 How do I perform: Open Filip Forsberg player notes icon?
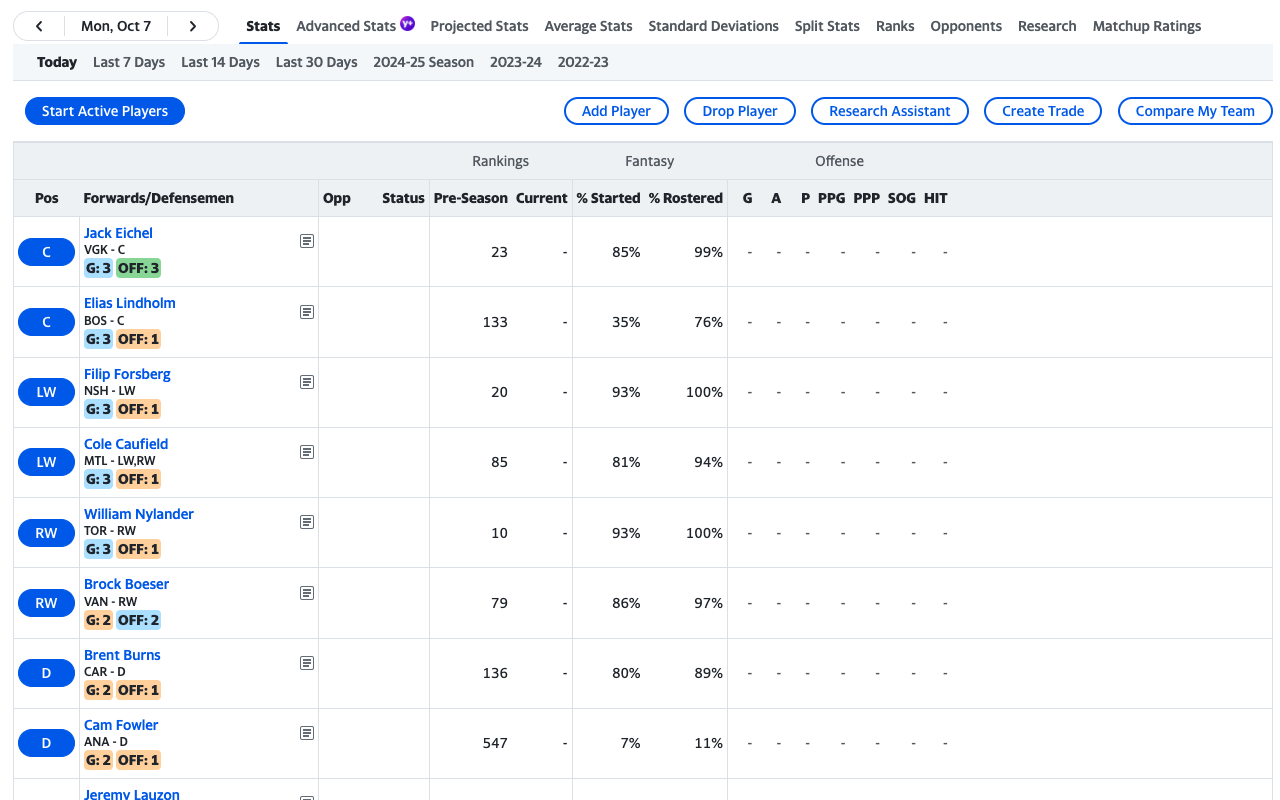click(307, 382)
